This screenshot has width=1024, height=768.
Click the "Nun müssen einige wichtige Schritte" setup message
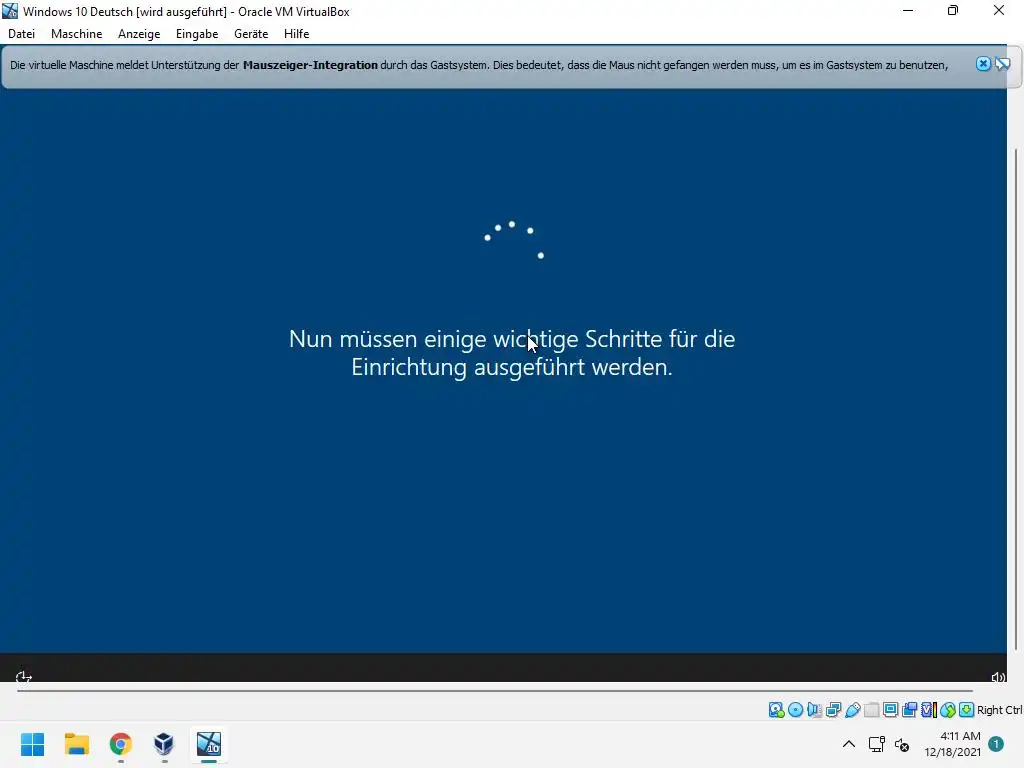pos(512,353)
